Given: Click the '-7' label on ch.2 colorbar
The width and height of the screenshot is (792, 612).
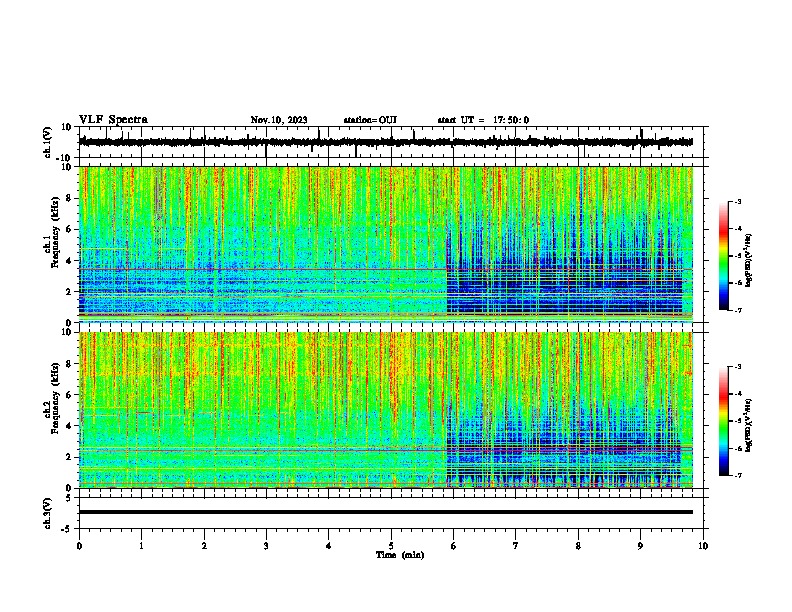Looking at the screenshot, I should click(737, 475).
